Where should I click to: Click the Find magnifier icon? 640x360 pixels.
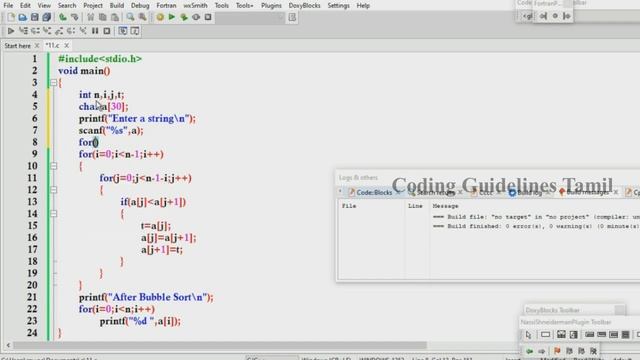130,17
